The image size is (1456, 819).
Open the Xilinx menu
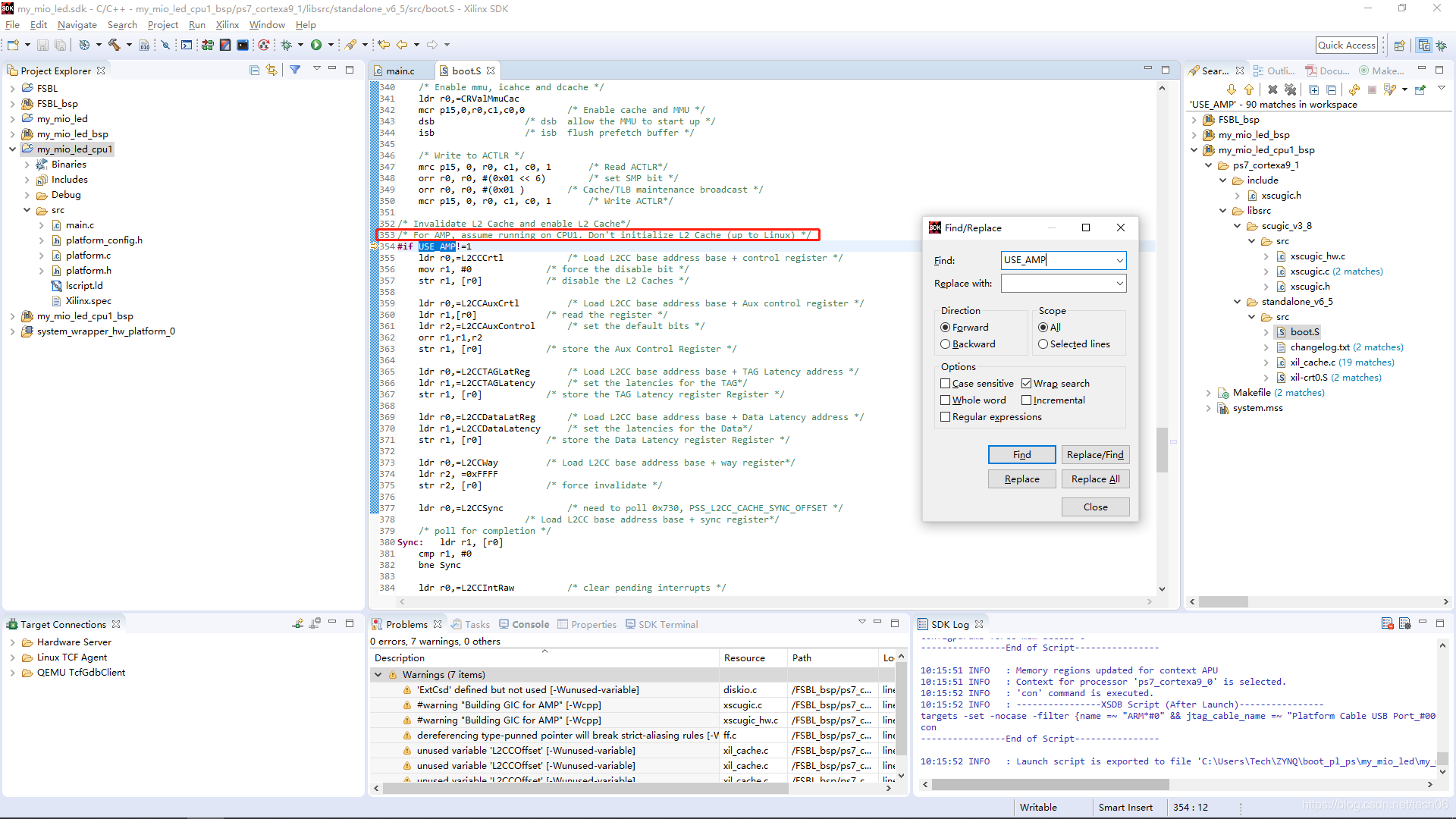[x=227, y=25]
